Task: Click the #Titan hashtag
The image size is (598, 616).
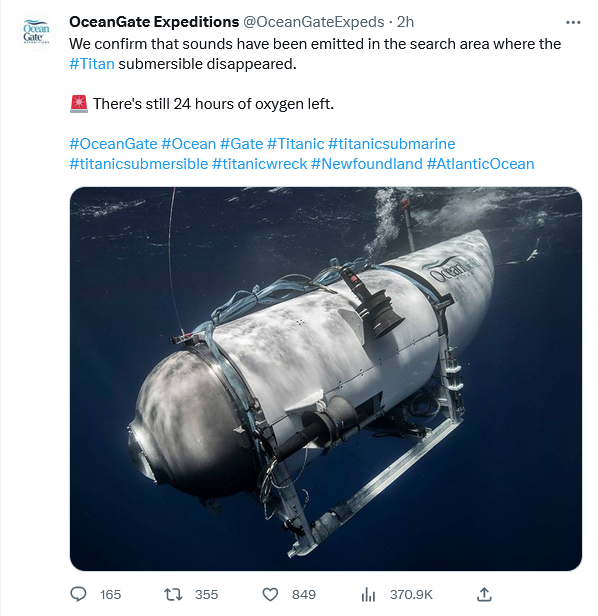Action: (92, 64)
